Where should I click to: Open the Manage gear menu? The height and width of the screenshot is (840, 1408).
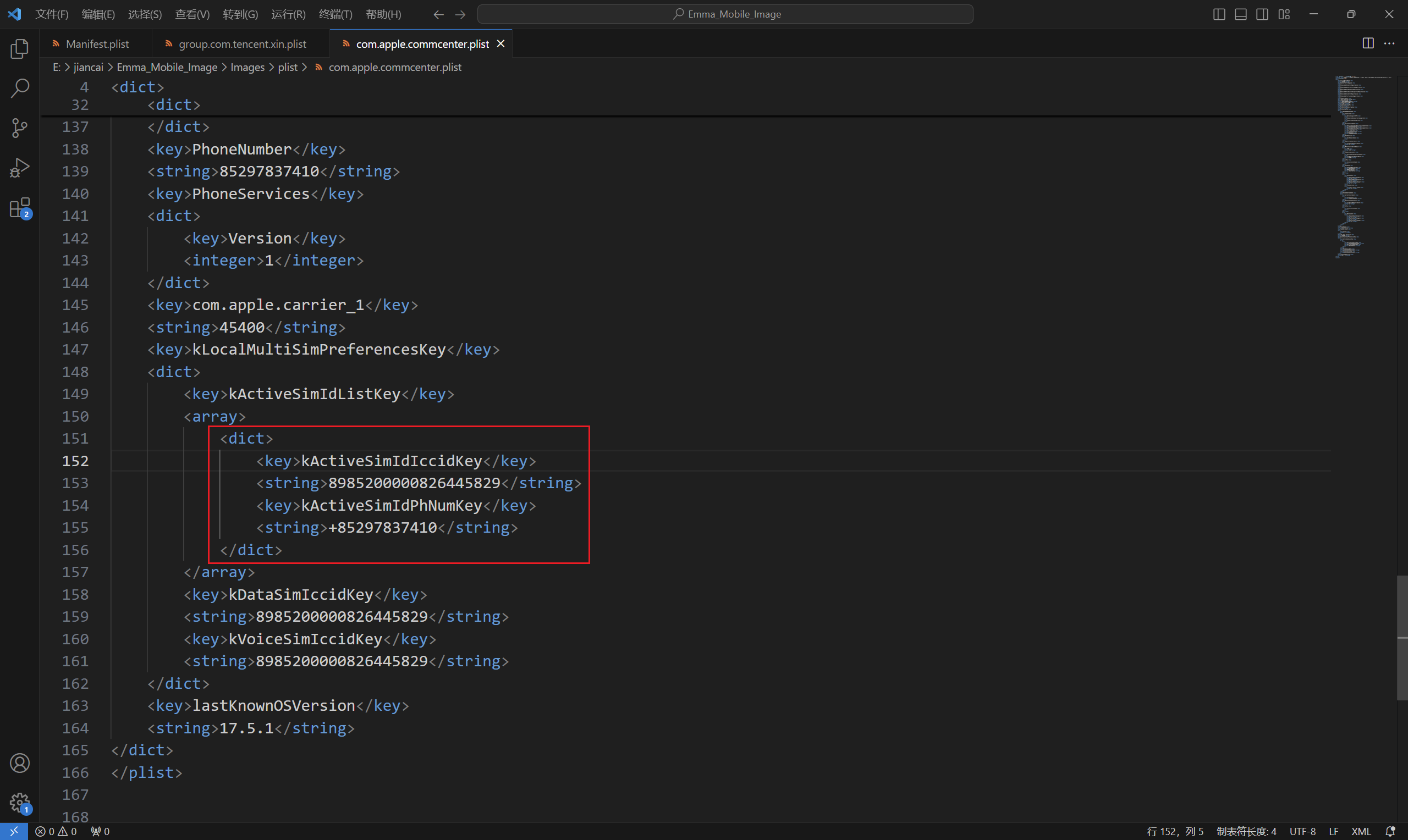point(20,802)
